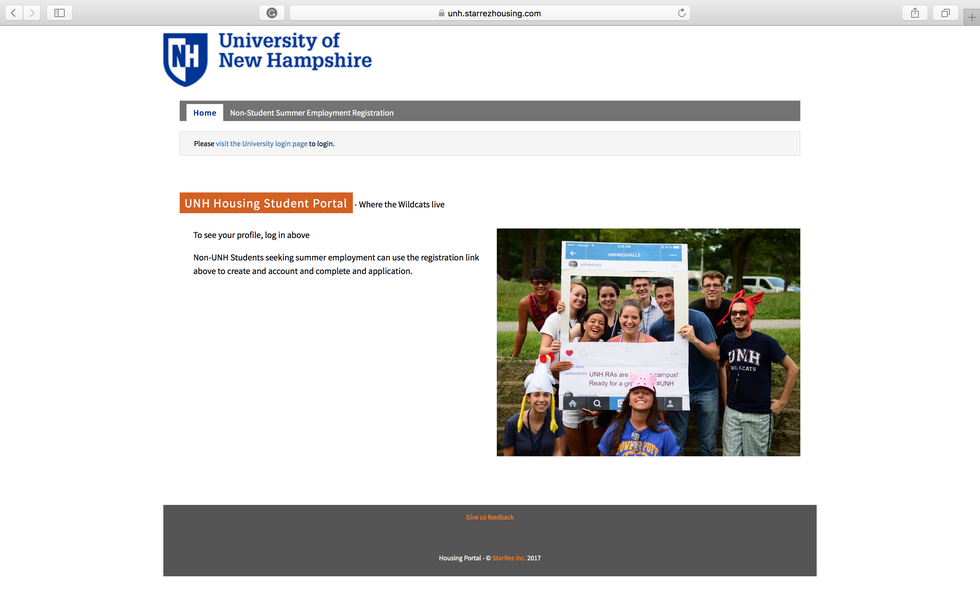
Task: Click the UNH RAs group photo
Action: (648, 342)
